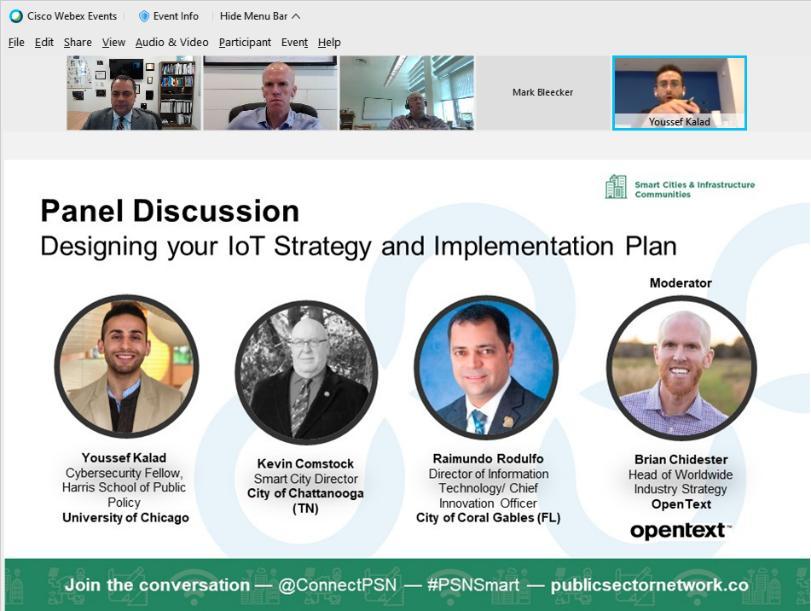The width and height of the screenshot is (811, 611).
Task: Click Brian Chidester's circular portrait
Action: pyautogui.click(x=681, y=368)
